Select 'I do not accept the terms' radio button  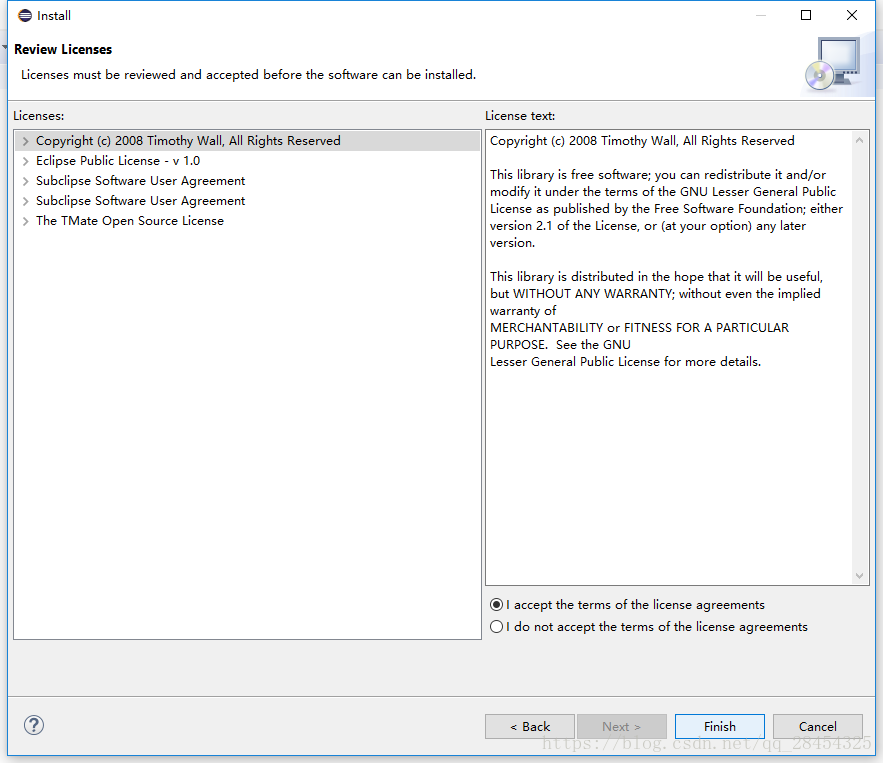coord(496,627)
